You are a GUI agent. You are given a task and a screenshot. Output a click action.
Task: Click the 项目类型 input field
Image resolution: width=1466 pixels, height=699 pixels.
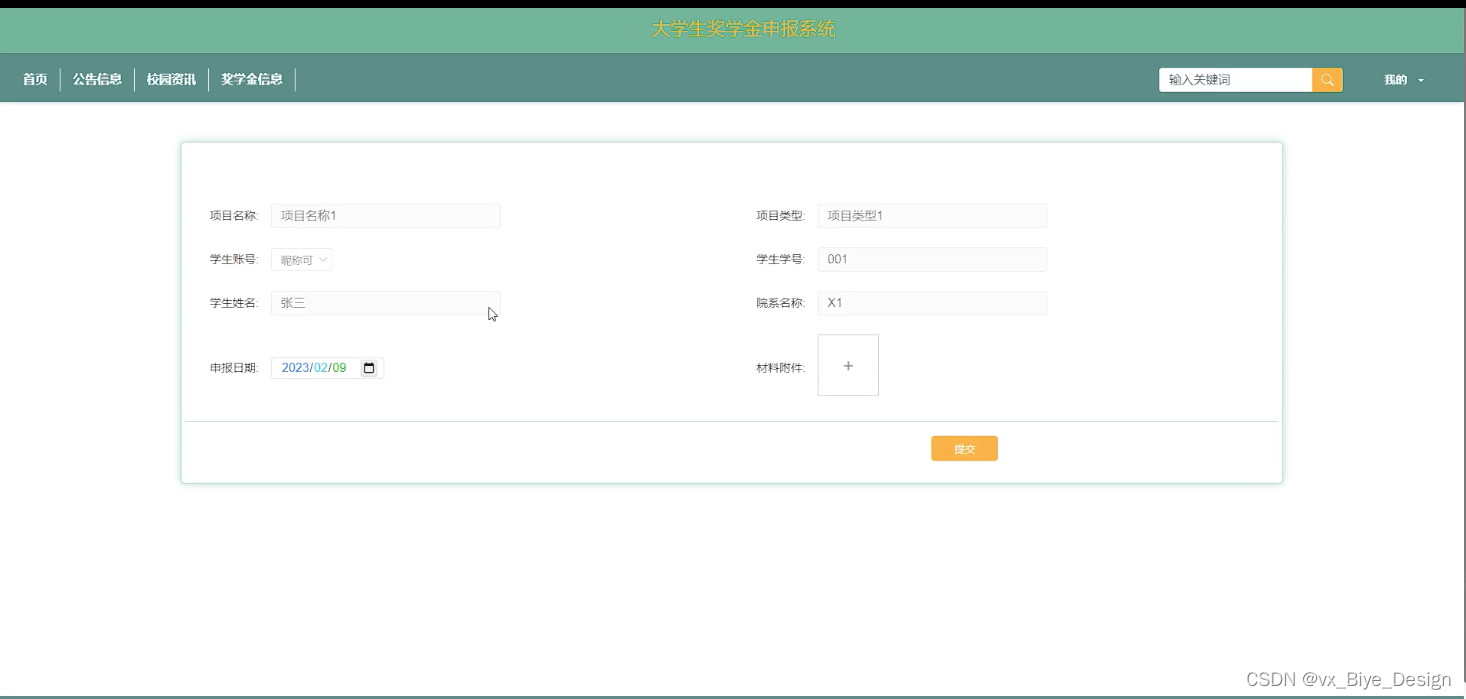point(932,216)
